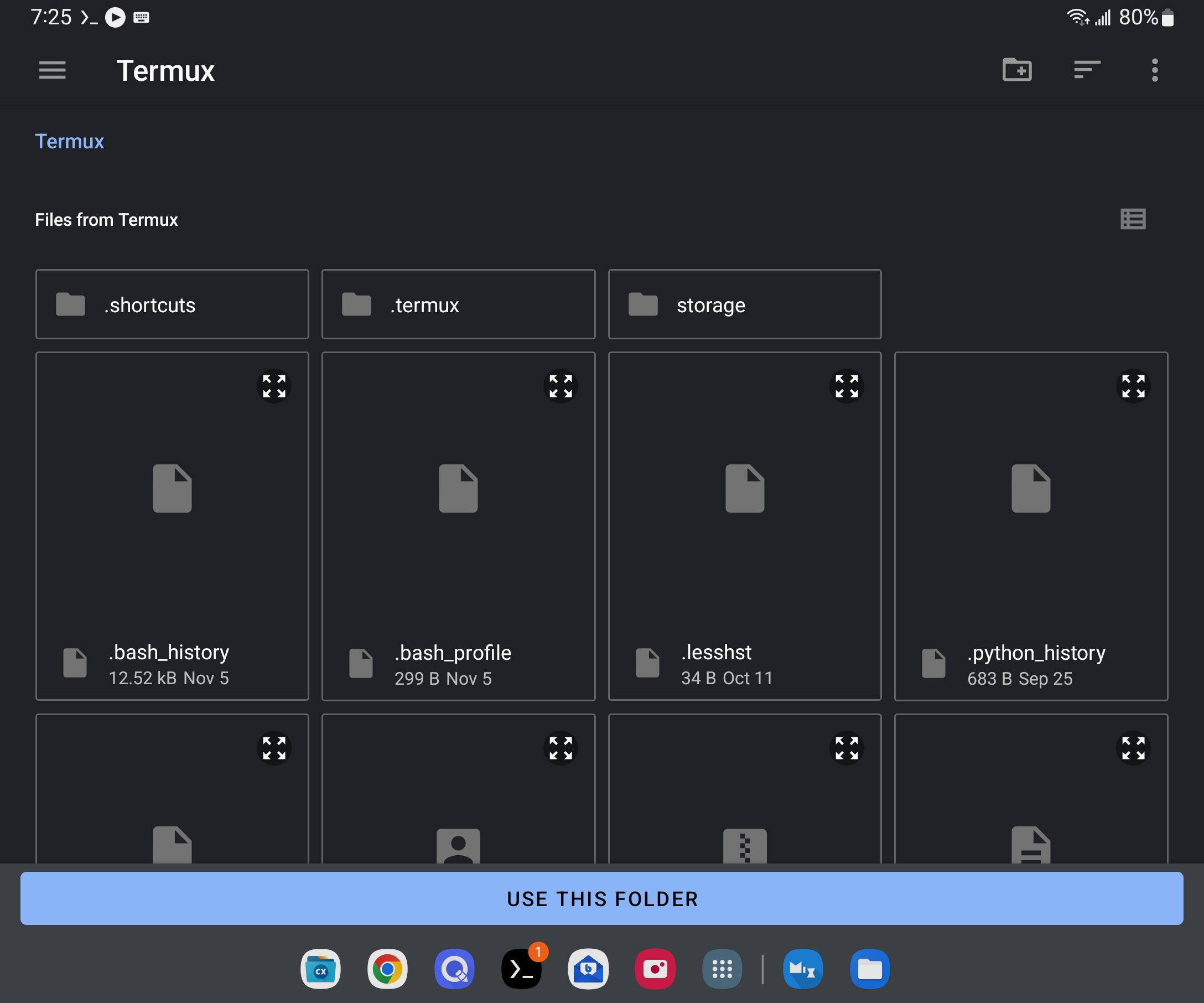Click the .python_history large file thumbnail
The image size is (1204, 1003).
1031,488
